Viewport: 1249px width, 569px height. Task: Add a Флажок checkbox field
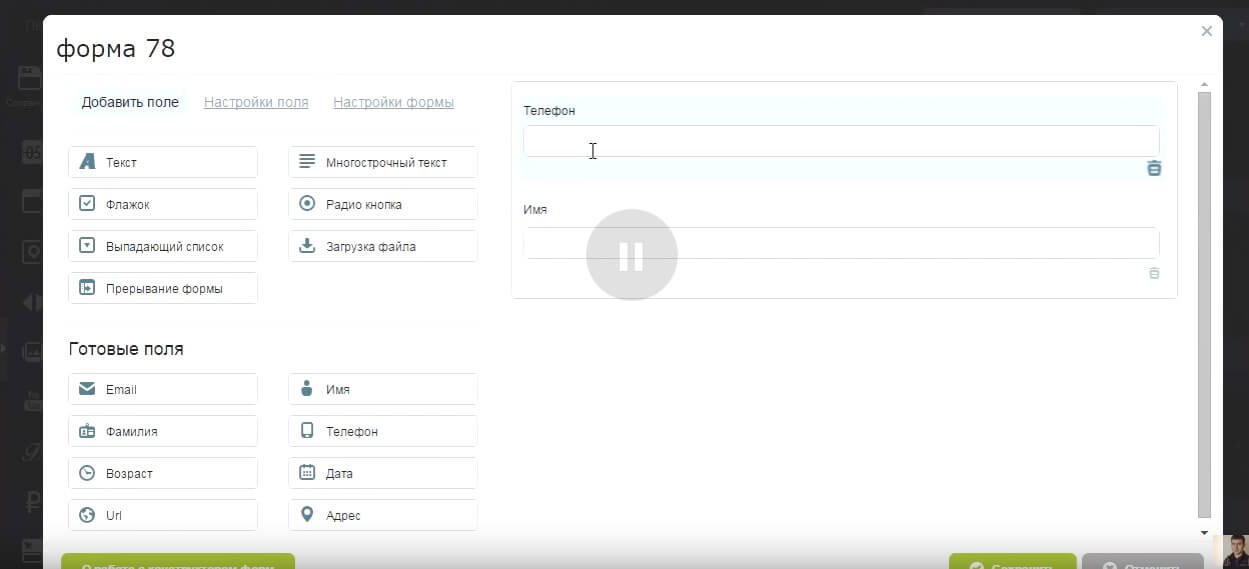coord(162,204)
